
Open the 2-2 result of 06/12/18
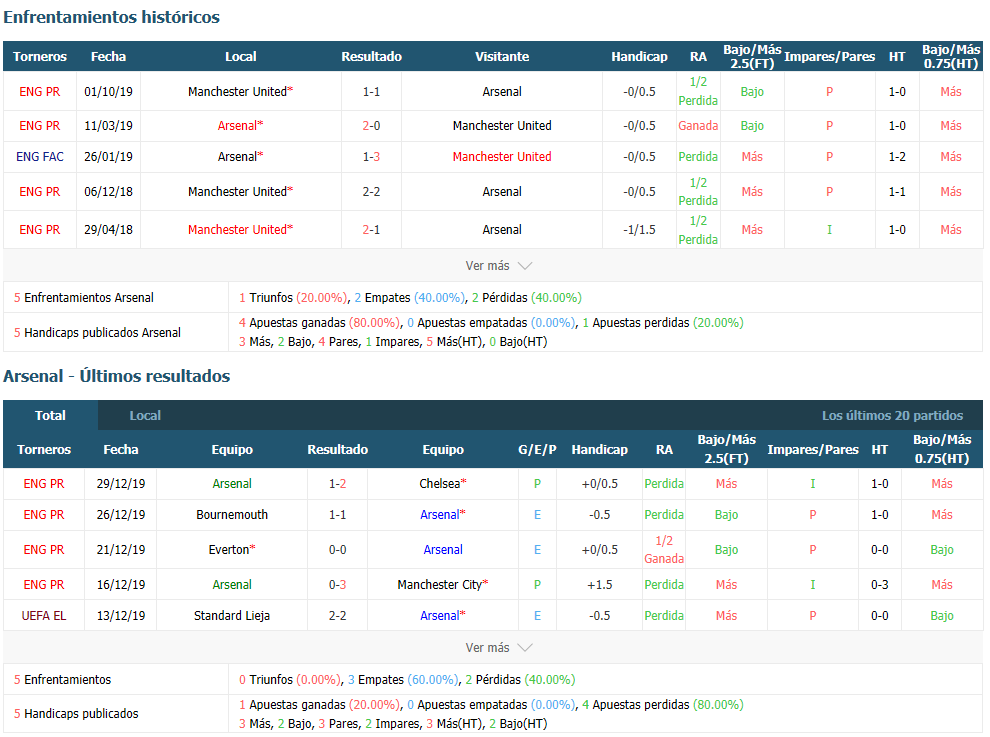point(371,191)
